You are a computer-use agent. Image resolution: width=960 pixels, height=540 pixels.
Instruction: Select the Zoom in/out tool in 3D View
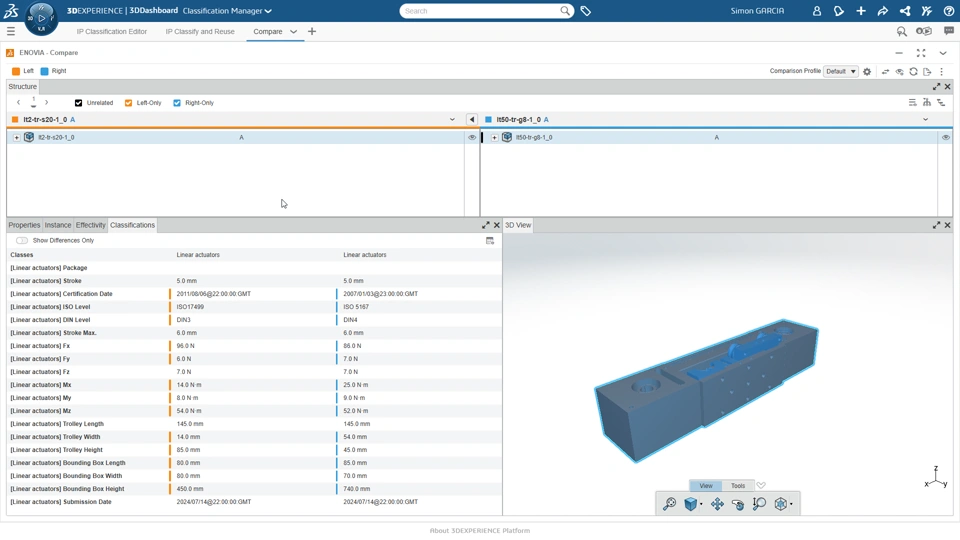[x=759, y=504]
